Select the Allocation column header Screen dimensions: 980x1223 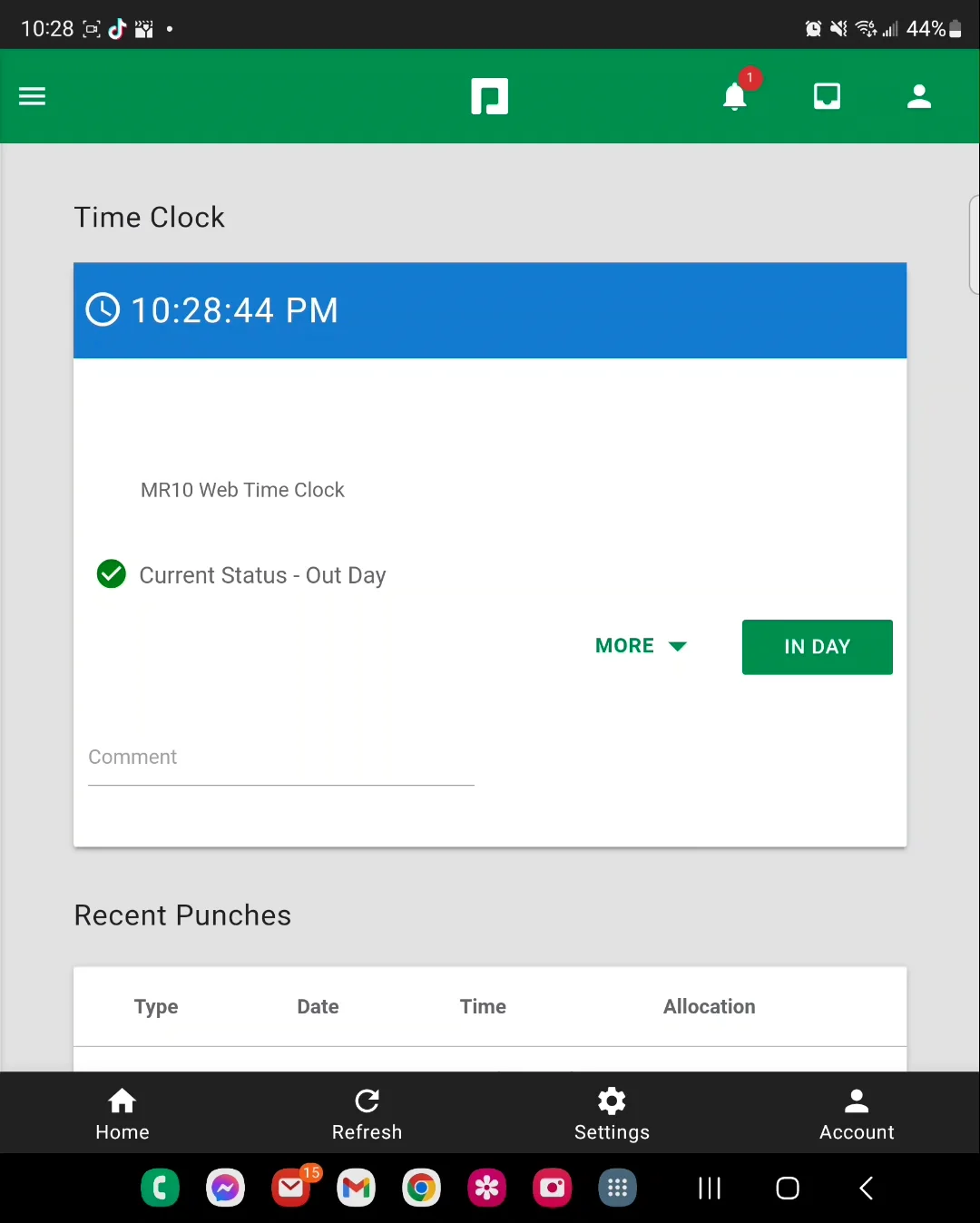[x=709, y=1006]
